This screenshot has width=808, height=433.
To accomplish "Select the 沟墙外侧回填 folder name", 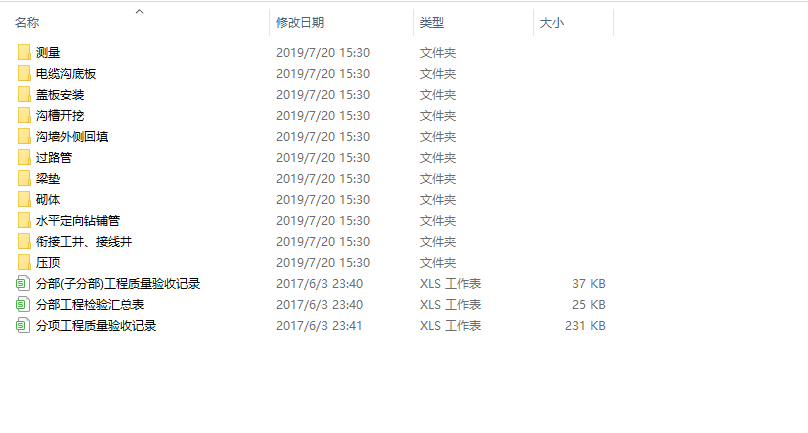I will click(x=72, y=137).
